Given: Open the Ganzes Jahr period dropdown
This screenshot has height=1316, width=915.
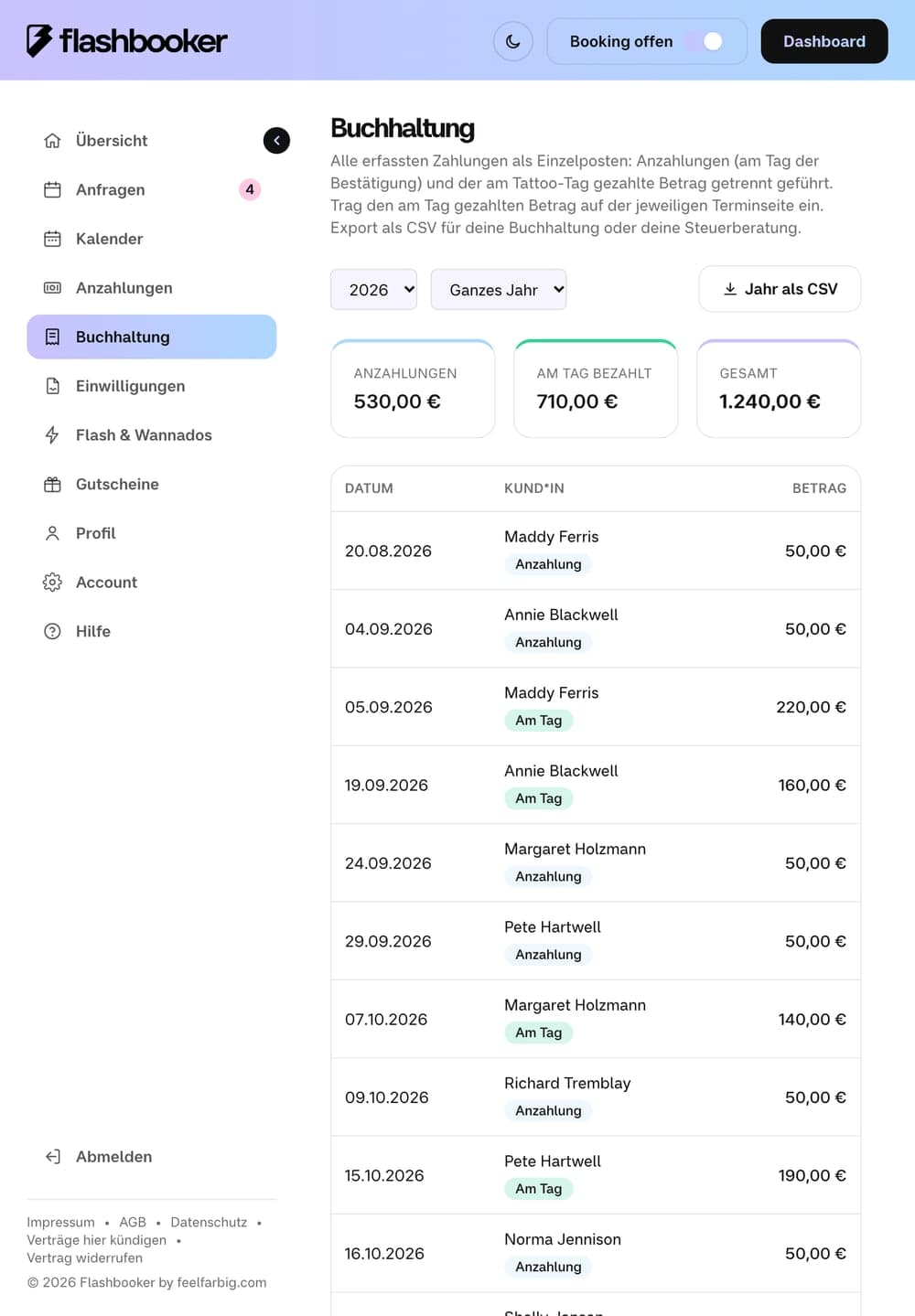Looking at the screenshot, I should click(x=499, y=290).
